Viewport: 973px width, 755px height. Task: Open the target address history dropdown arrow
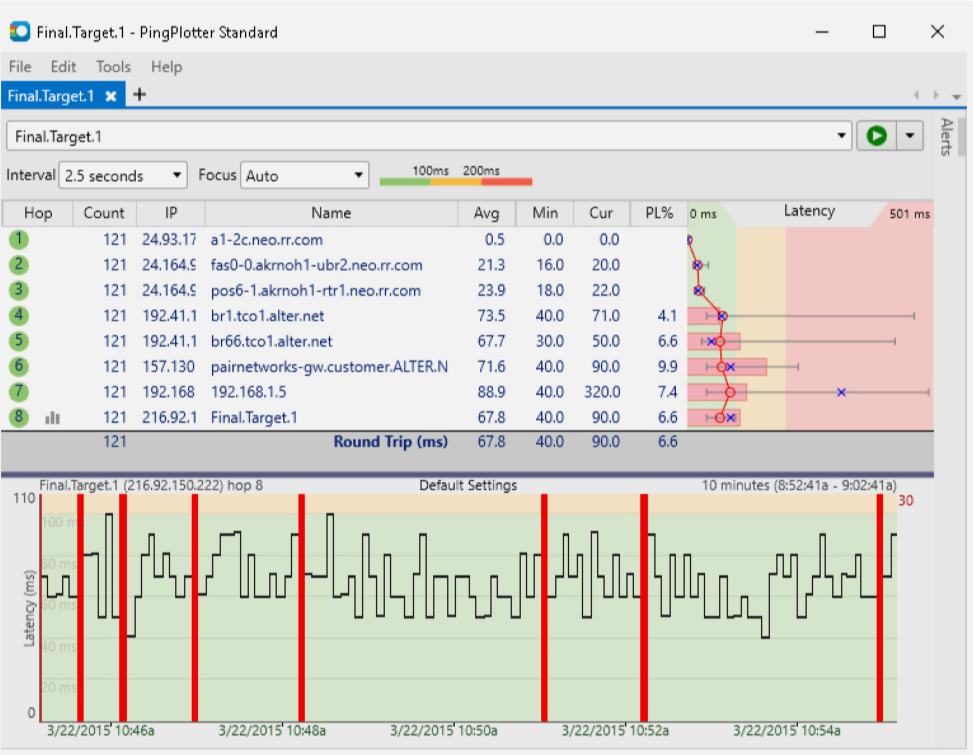841,135
